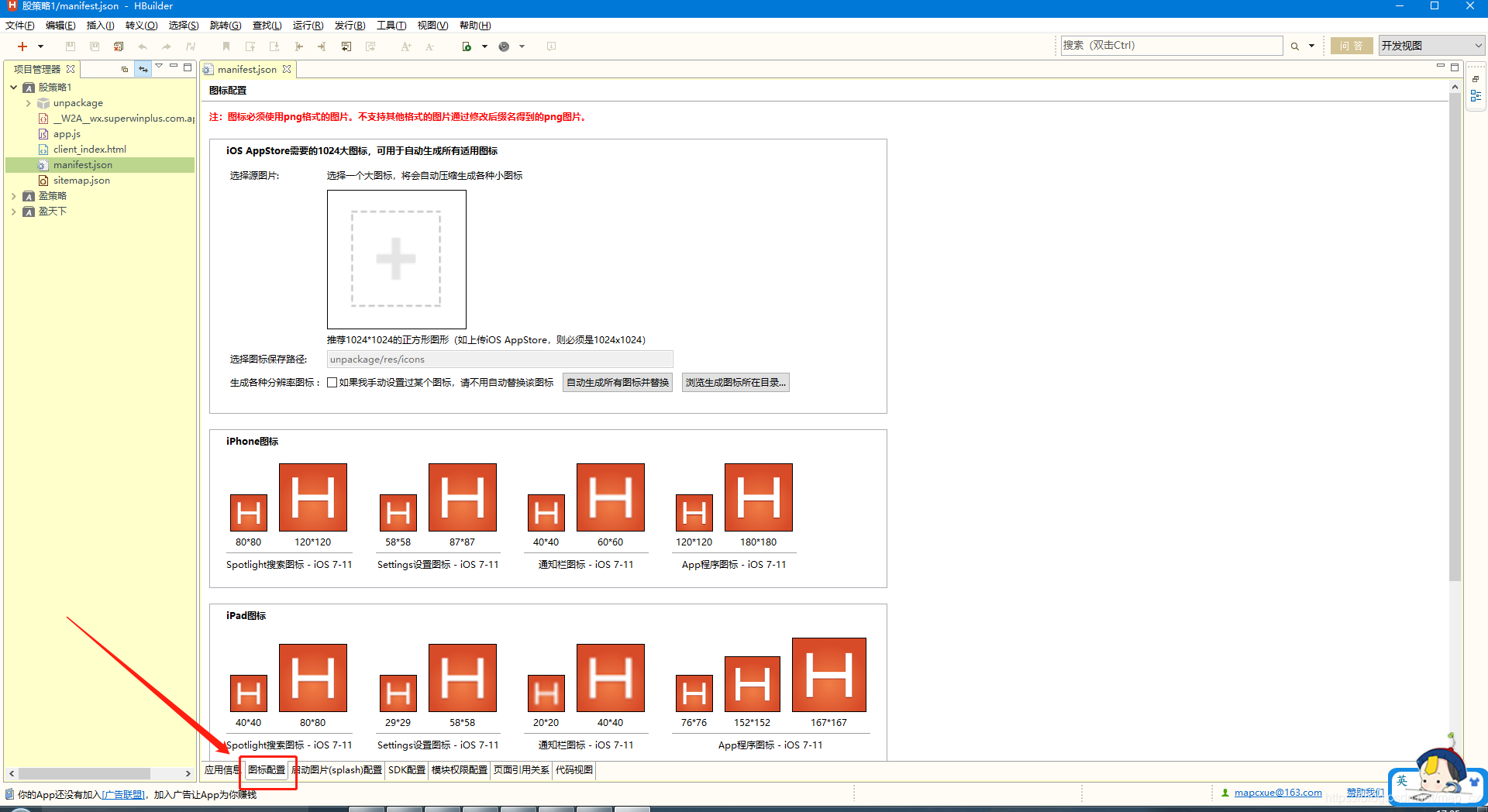
Task: Open 发行(B) menu
Action: [x=350, y=26]
